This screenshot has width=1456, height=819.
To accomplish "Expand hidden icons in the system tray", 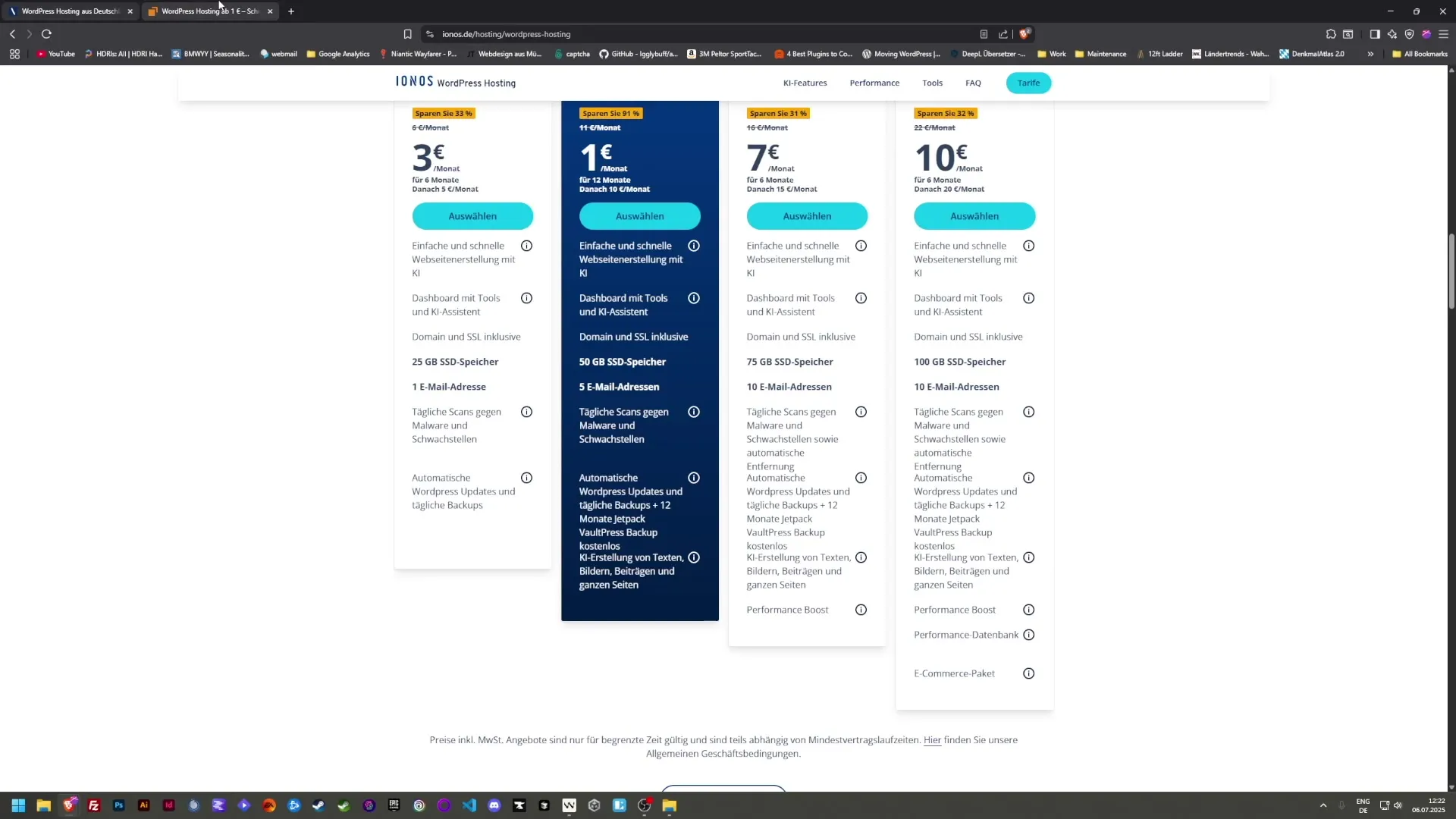I will [x=1323, y=805].
